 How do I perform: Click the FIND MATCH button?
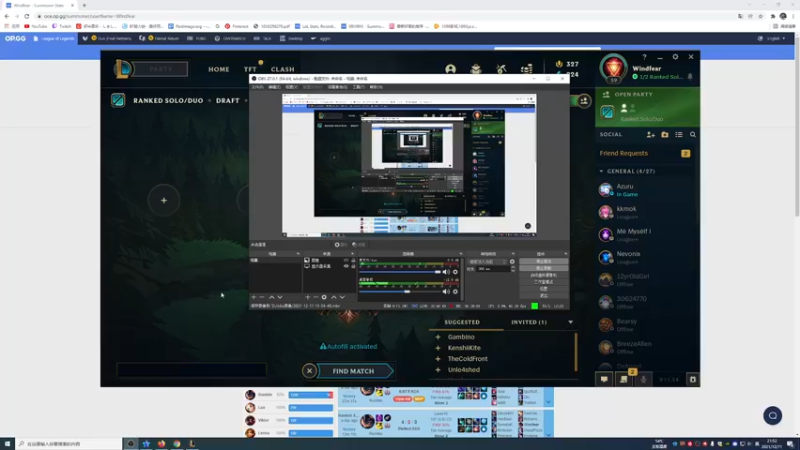(355, 371)
